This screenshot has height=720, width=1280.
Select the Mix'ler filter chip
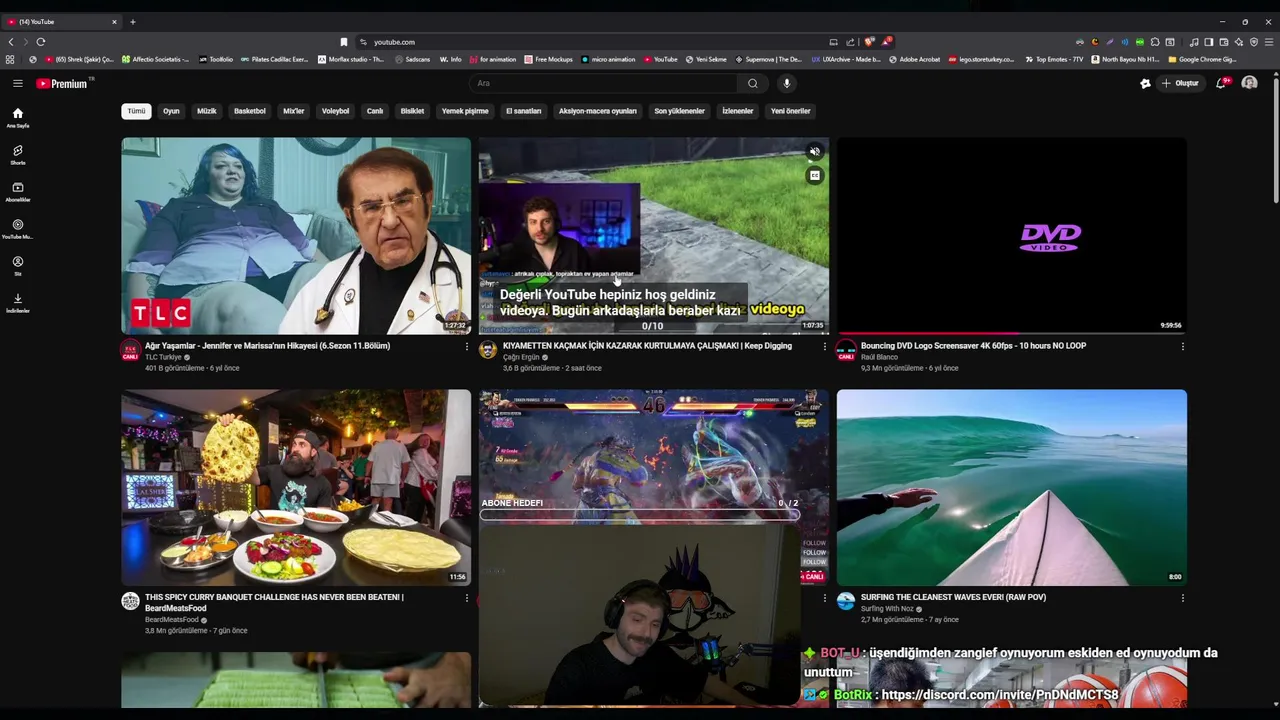click(294, 111)
